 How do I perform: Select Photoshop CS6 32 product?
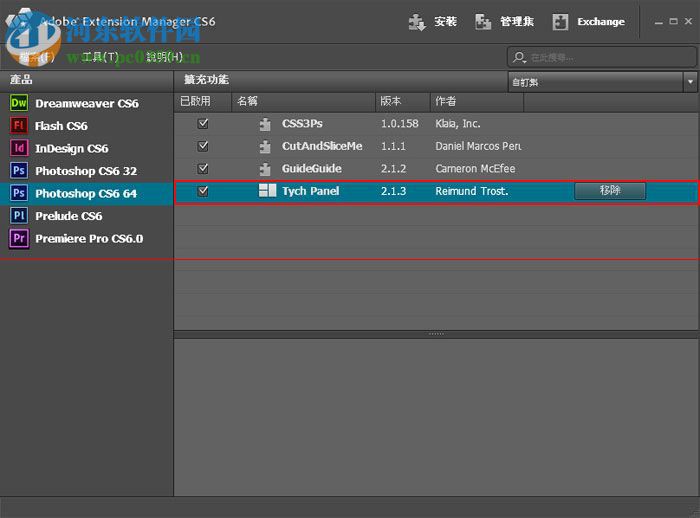coord(87,171)
